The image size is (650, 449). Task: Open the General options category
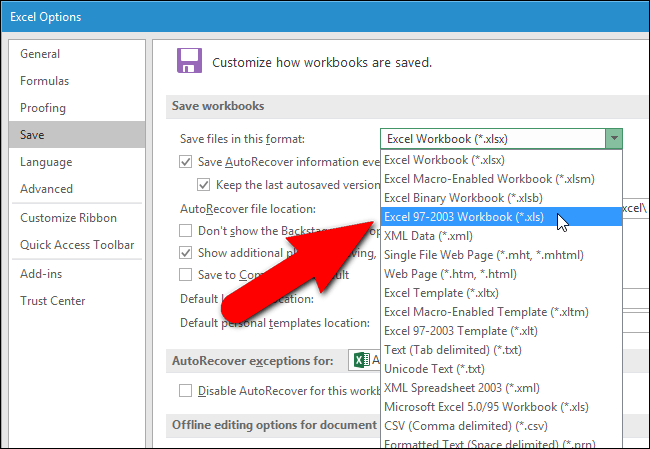pyautogui.click(x=77, y=54)
